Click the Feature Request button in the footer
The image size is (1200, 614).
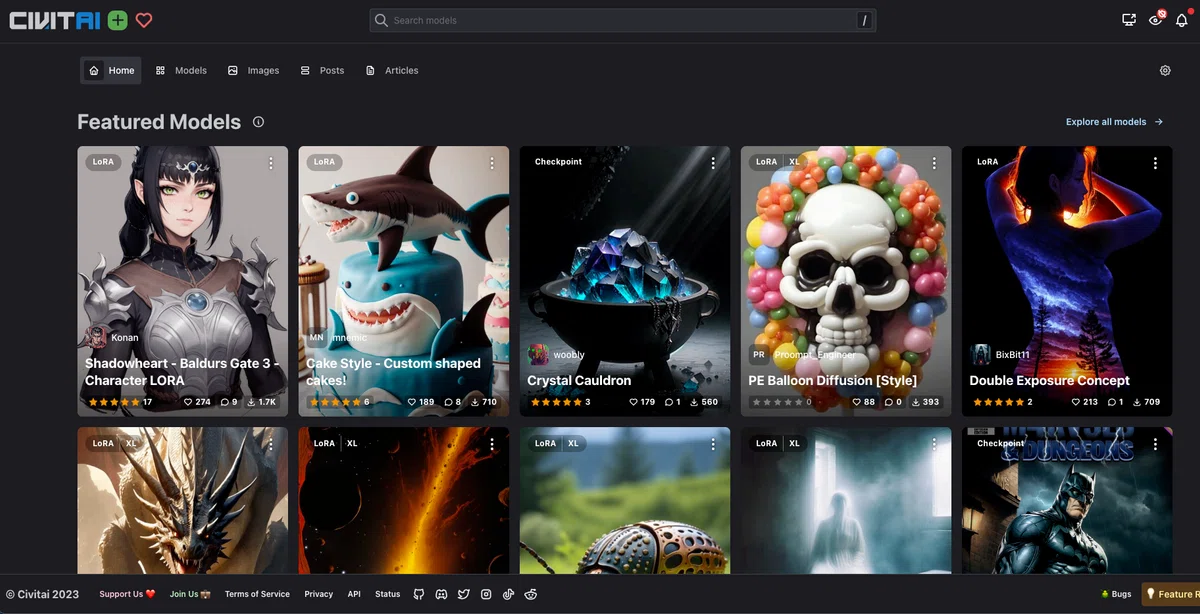(x=1172, y=594)
